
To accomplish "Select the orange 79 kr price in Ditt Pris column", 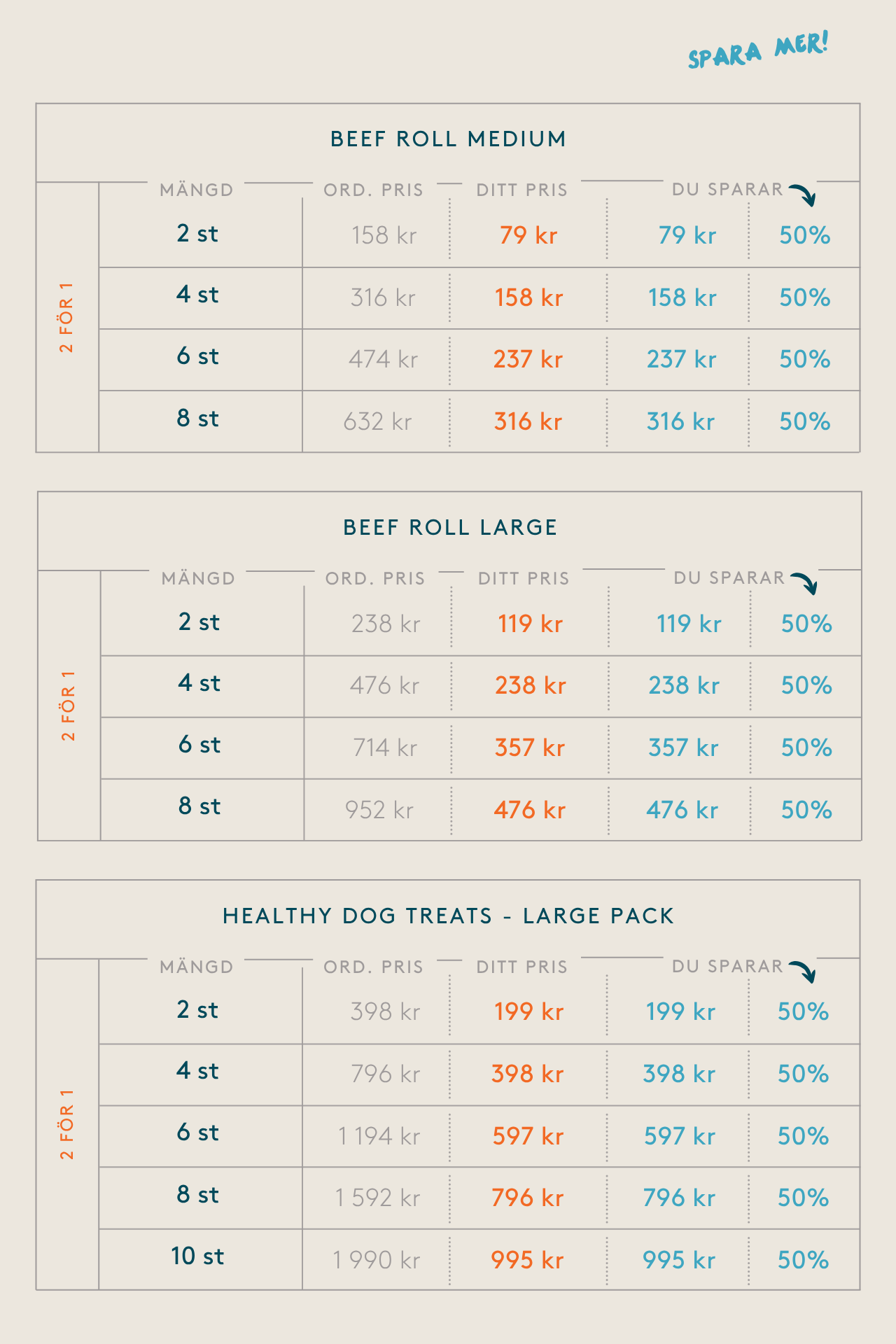I will pyautogui.click(x=528, y=235).
